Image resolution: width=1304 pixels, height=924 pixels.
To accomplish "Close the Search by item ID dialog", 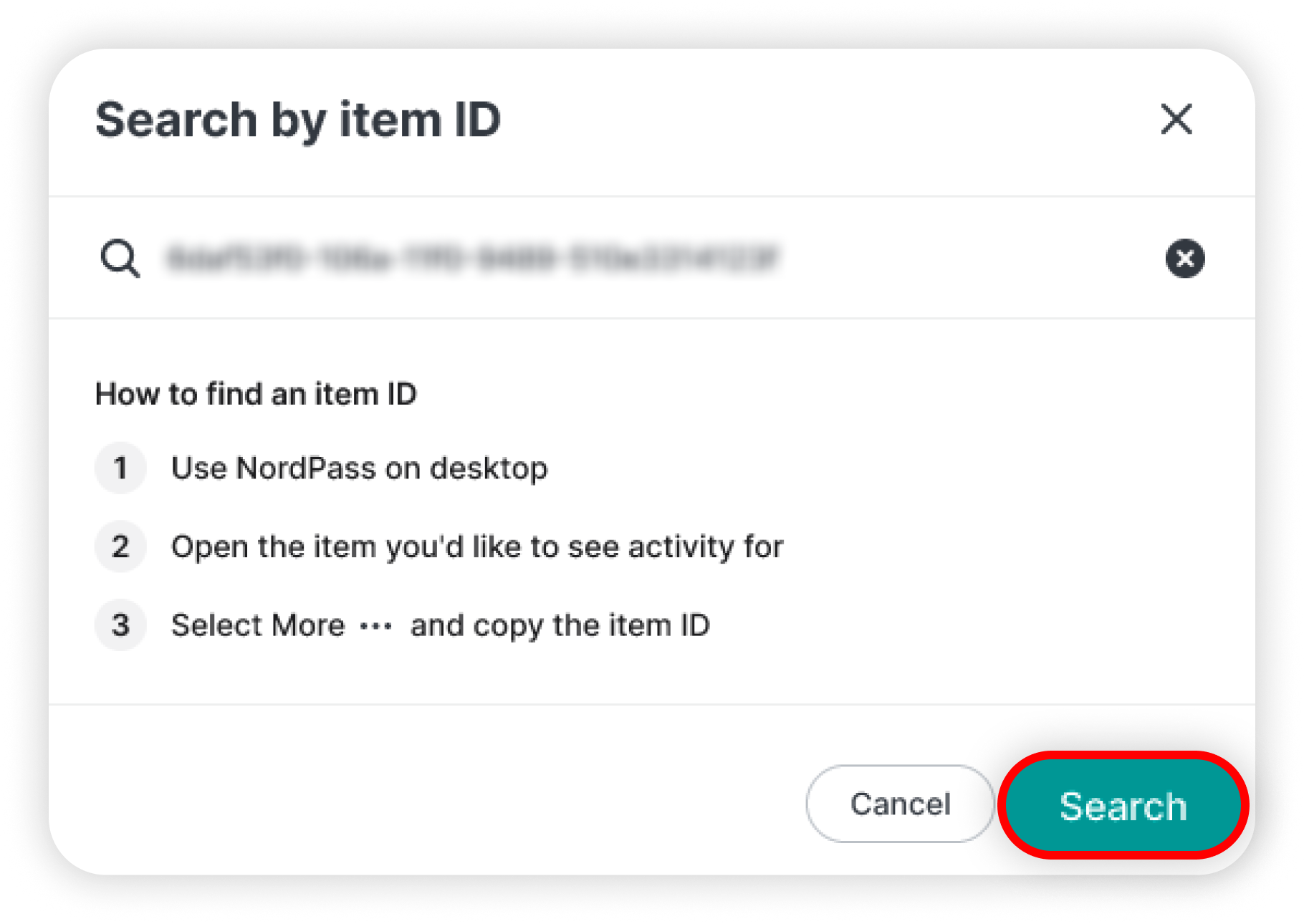I will click(1176, 119).
